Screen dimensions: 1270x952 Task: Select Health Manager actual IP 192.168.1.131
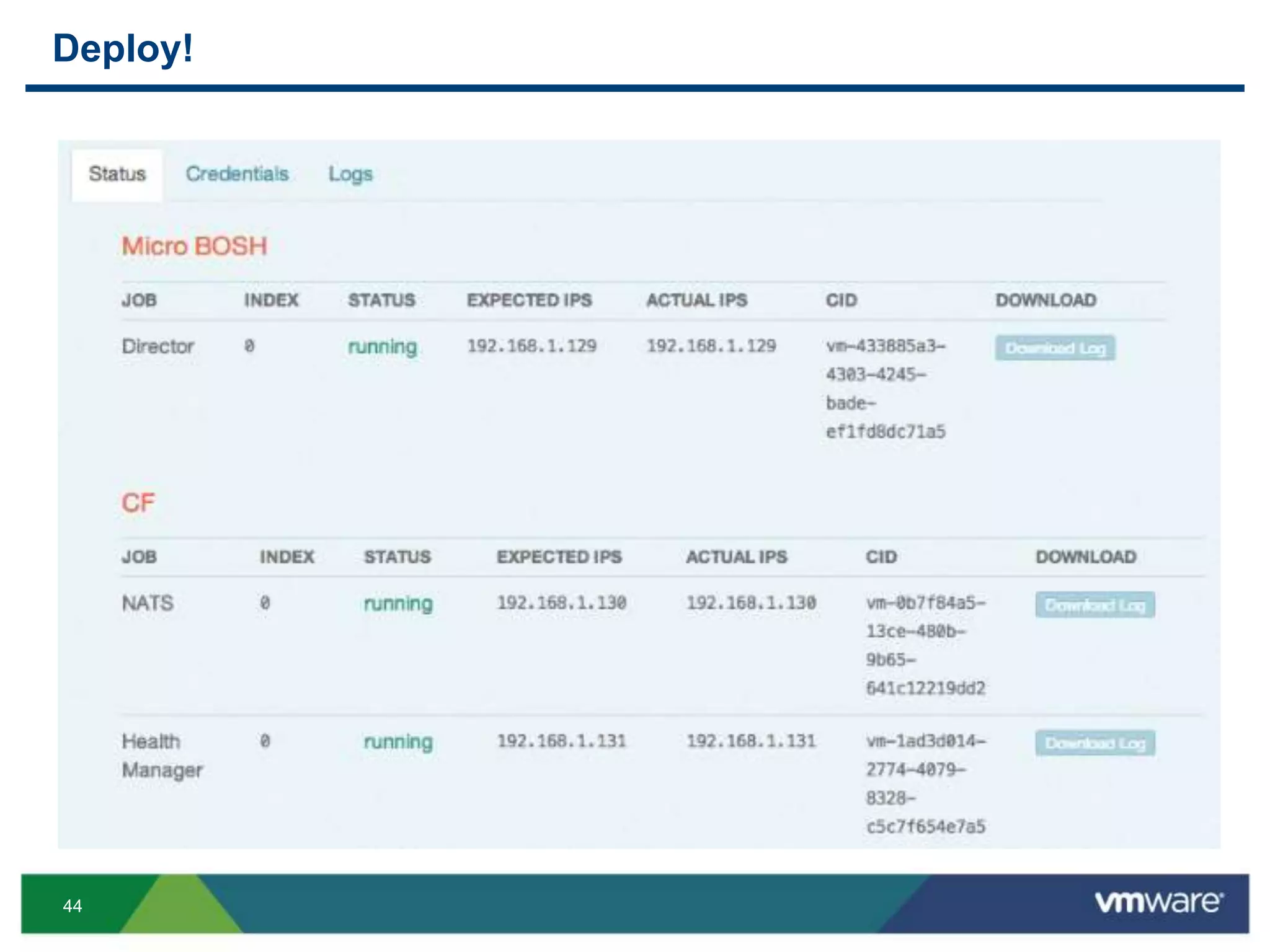tap(750, 741)
